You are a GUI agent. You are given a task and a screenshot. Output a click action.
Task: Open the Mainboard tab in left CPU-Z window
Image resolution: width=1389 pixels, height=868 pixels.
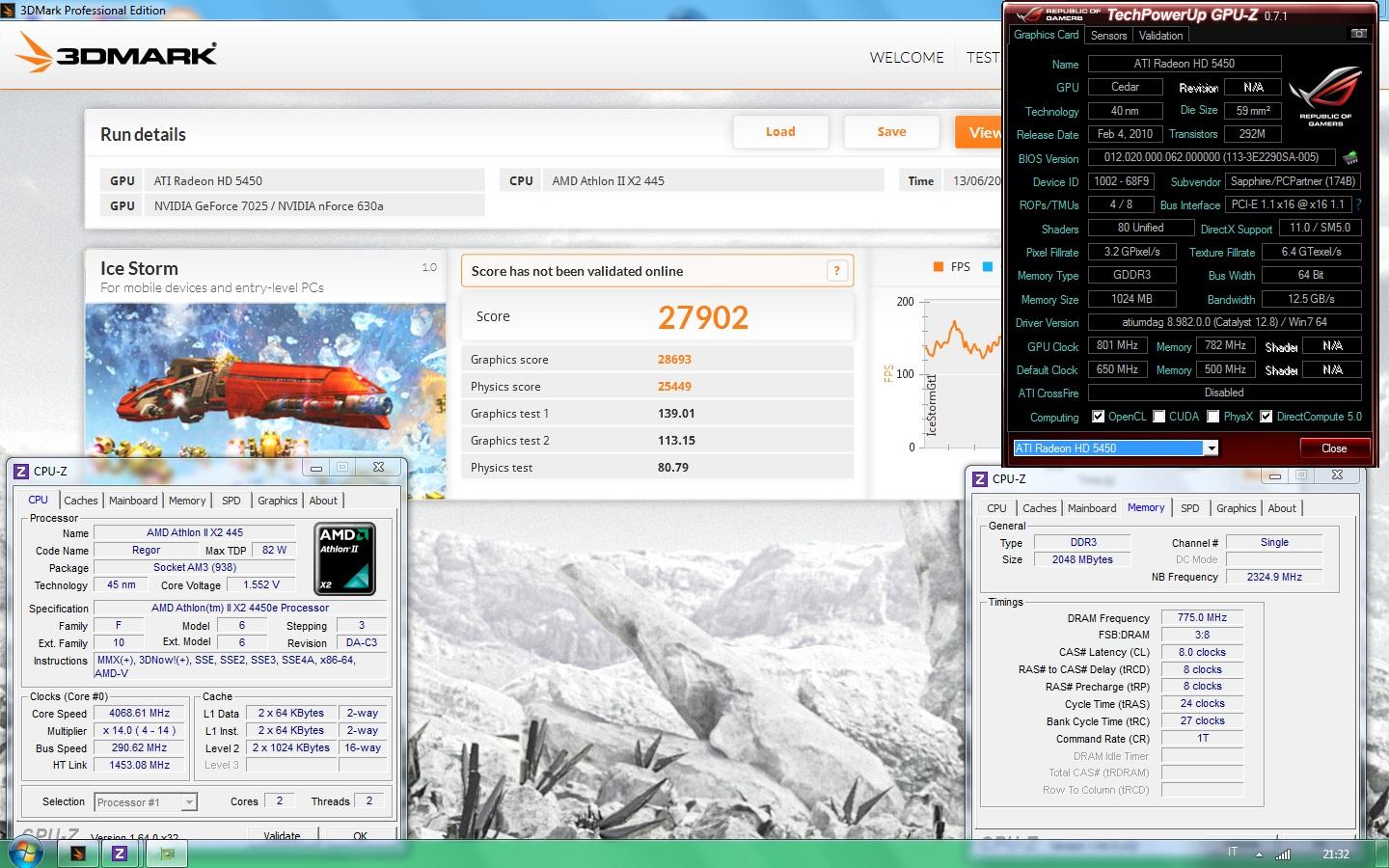click(133, 501)
